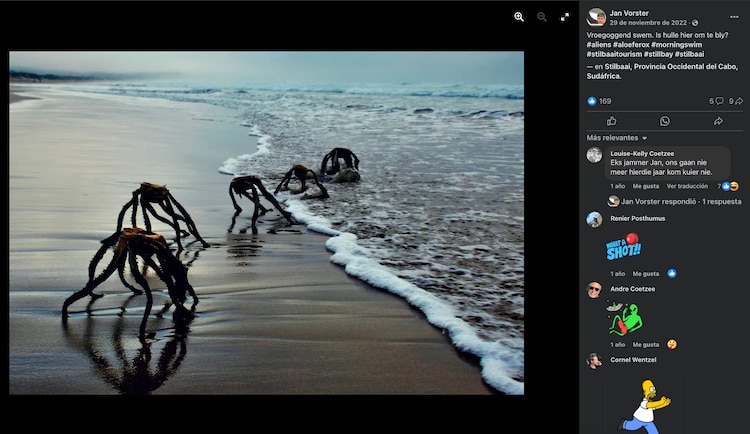Image resolution: width=750 pixels, height=434 pixels.
Task: Open Jan Vorster's profile from post header
Action: tap(629, 13)
